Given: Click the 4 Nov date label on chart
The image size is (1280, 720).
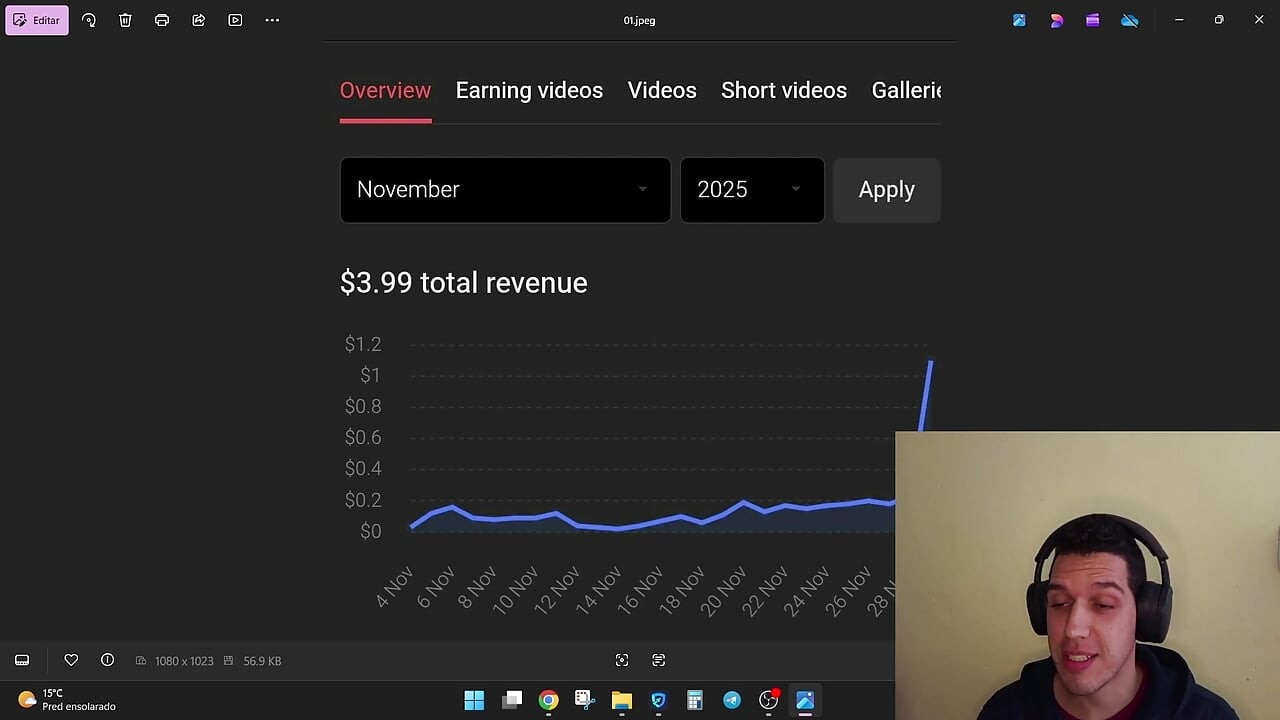Looking at the screenshot, I should [x=394, y=588].
